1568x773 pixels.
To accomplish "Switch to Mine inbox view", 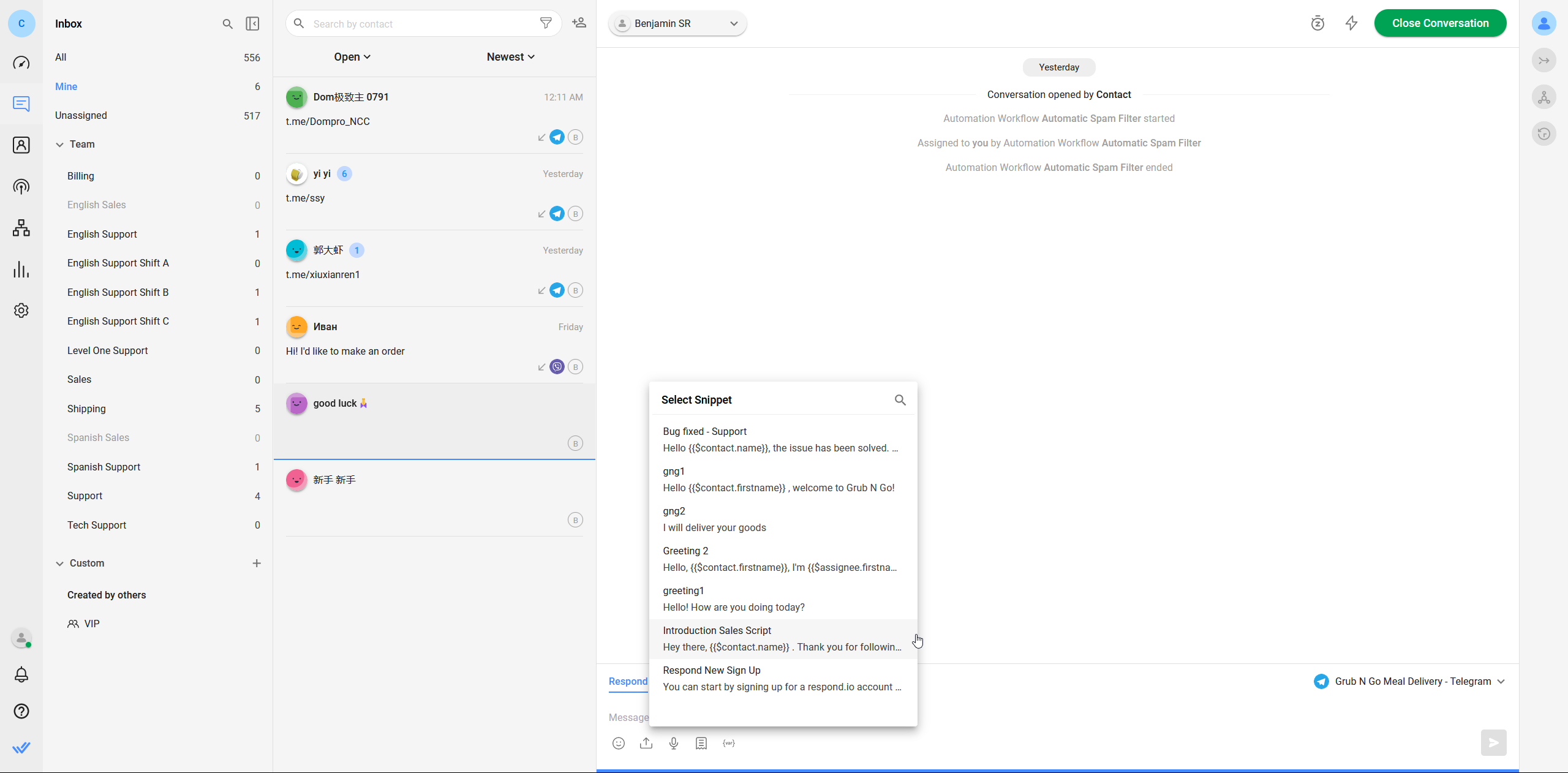I will click(x=65, y=86).
